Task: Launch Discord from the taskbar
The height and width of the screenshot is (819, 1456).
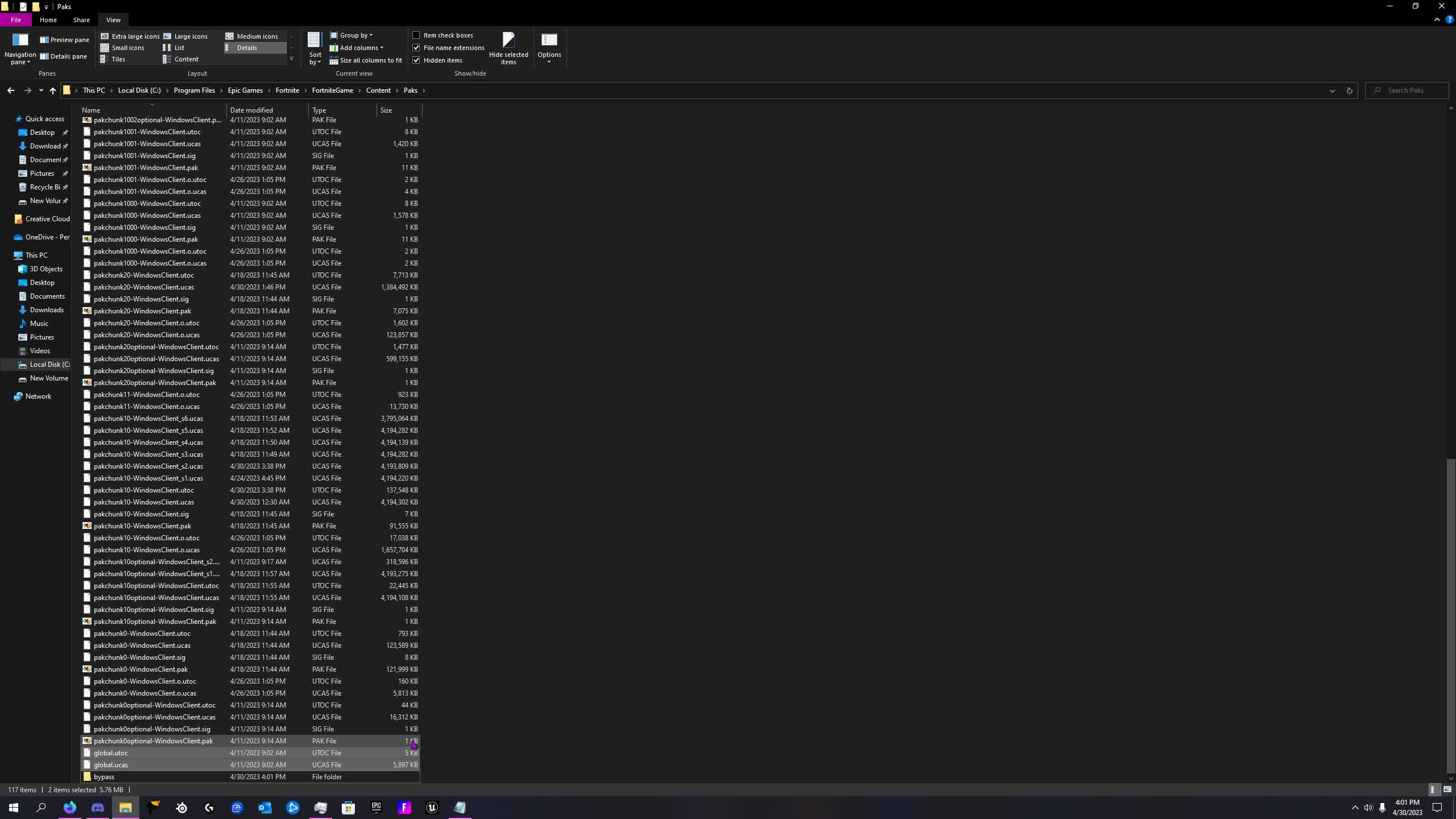Action: click(97, 807)
